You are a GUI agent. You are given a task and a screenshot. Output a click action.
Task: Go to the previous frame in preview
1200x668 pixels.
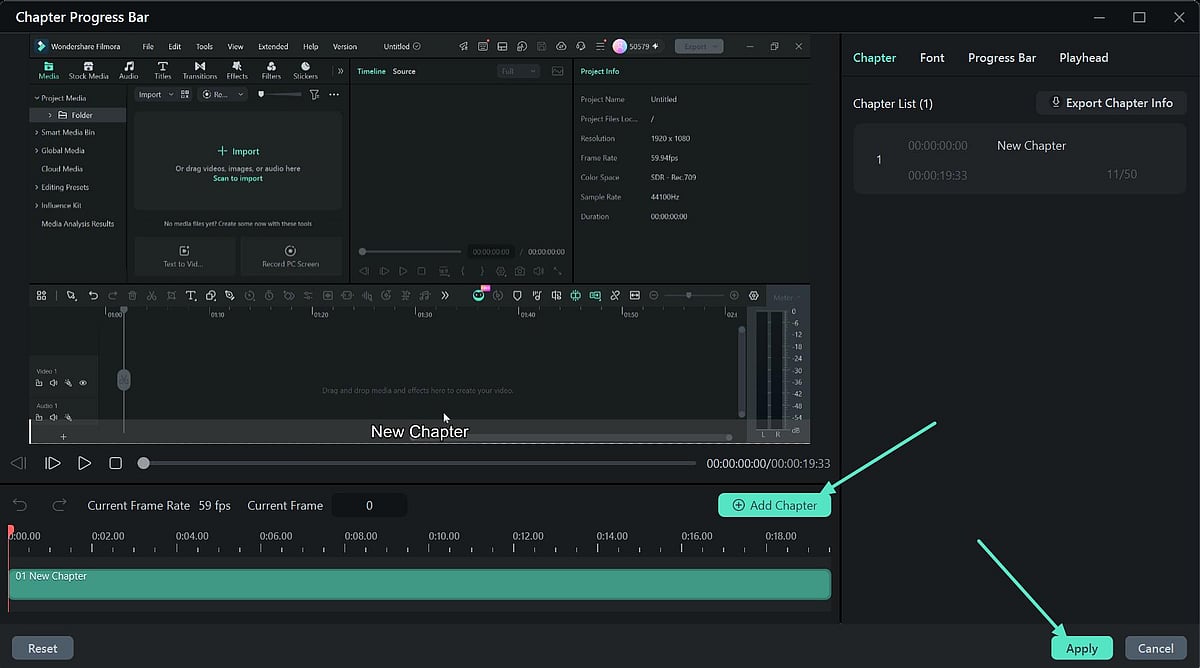pos(18,463)
